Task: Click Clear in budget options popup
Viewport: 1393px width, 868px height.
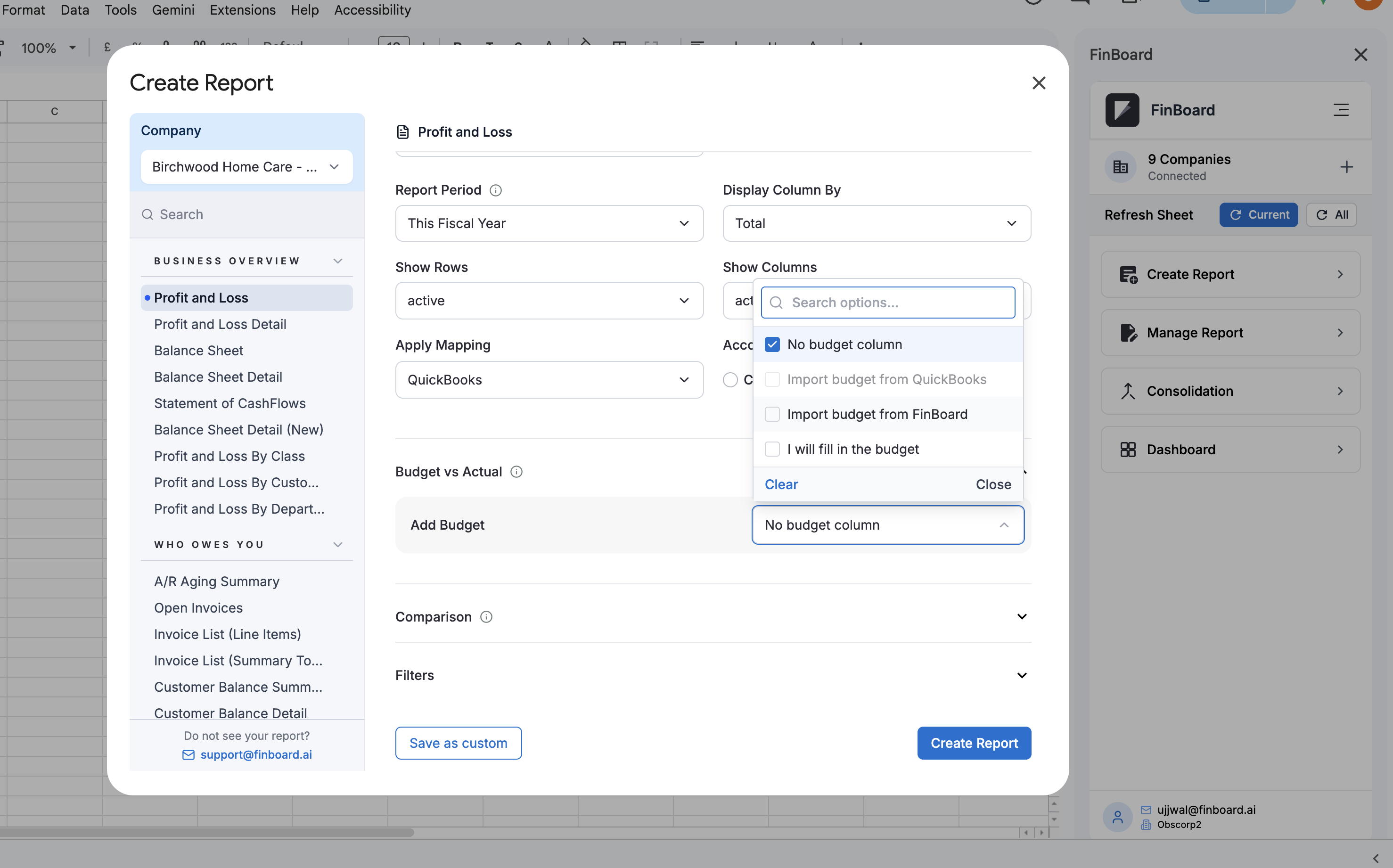Action: (x=781, y=485)
